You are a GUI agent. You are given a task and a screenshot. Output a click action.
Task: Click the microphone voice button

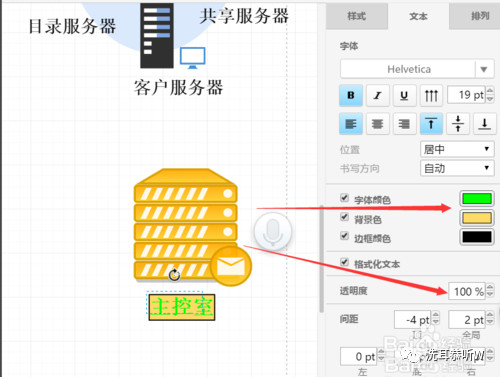(273, 231)
